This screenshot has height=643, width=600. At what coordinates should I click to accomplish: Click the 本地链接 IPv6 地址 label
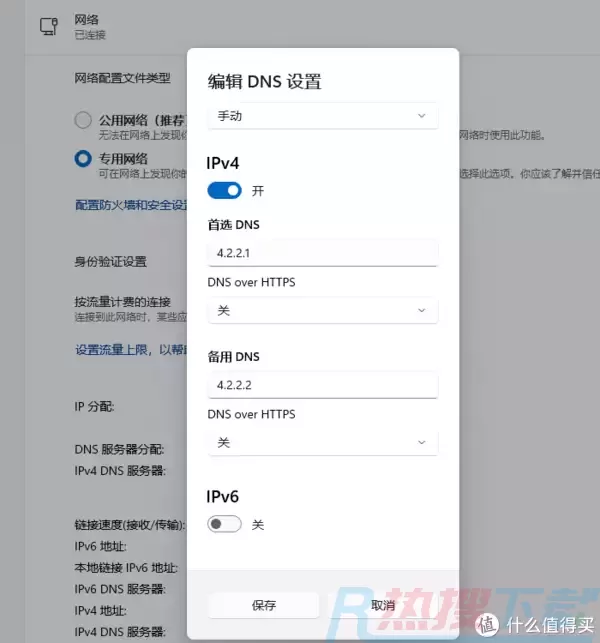(x=126, y=568)
